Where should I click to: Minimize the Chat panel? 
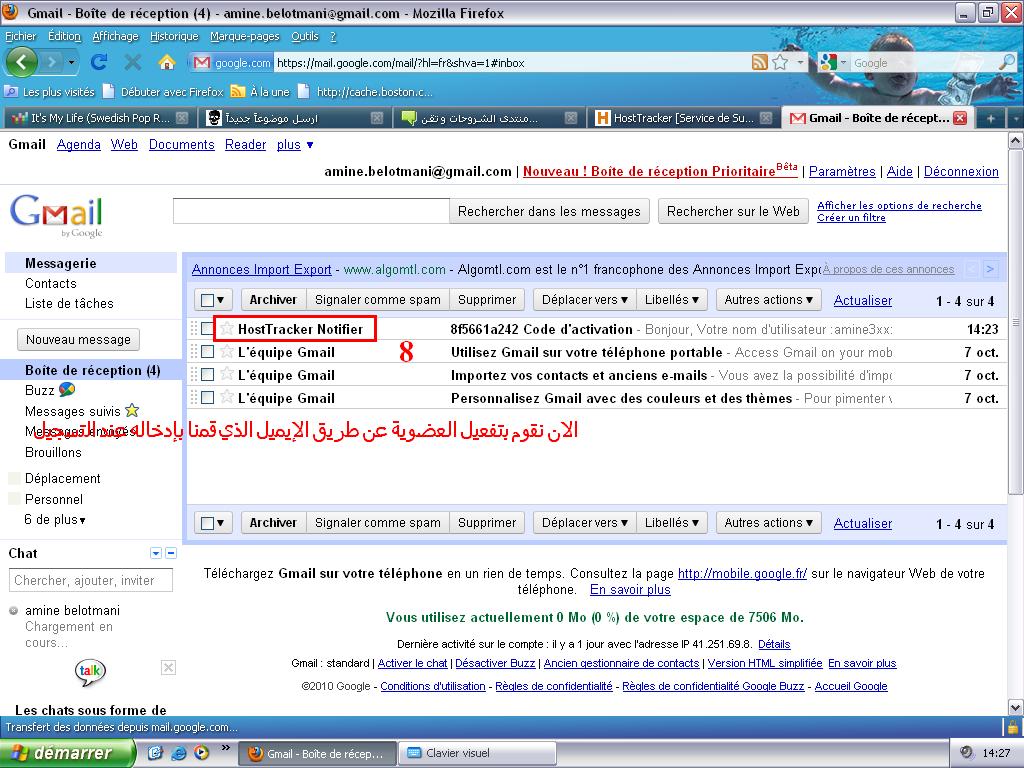[171, 553]
